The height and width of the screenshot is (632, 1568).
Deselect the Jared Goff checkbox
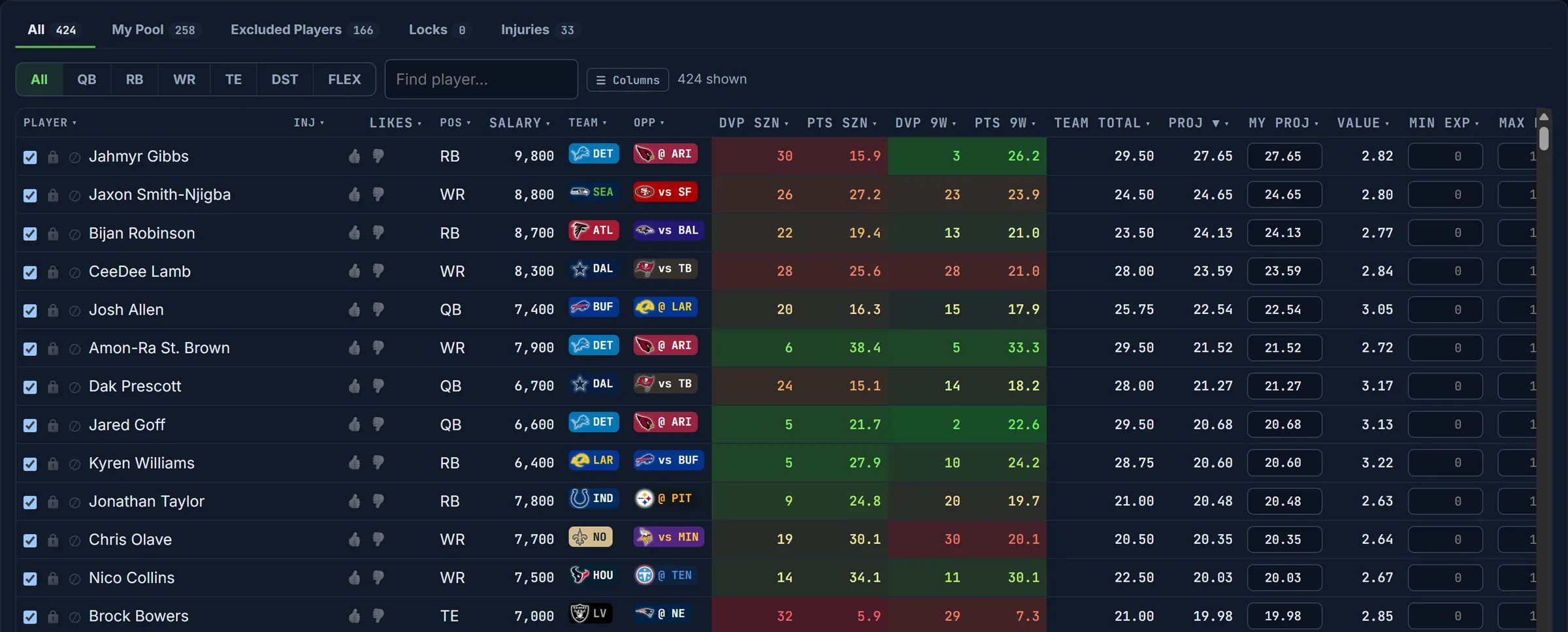tap(30, 426)
